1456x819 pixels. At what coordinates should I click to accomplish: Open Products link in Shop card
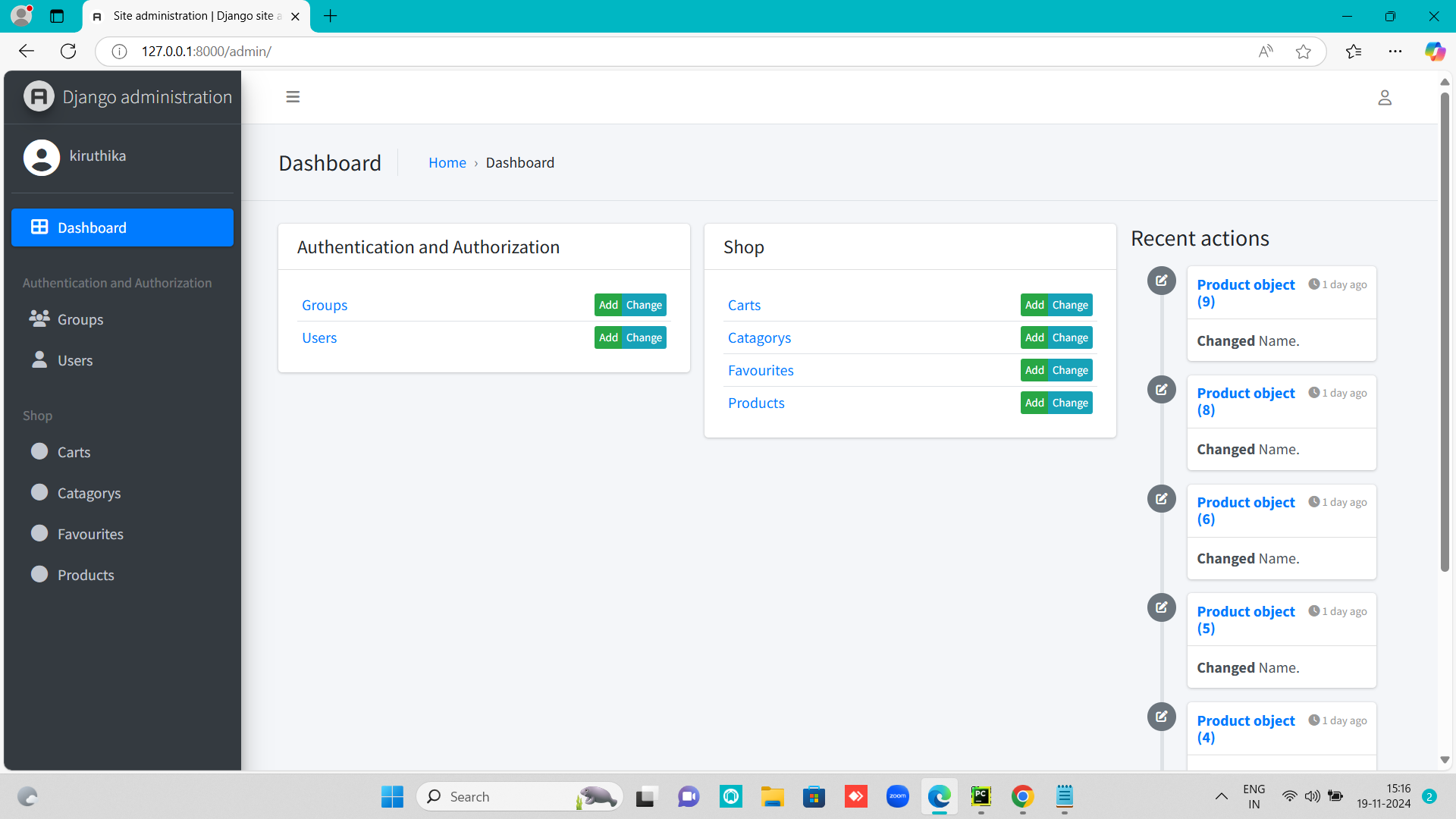756,403
